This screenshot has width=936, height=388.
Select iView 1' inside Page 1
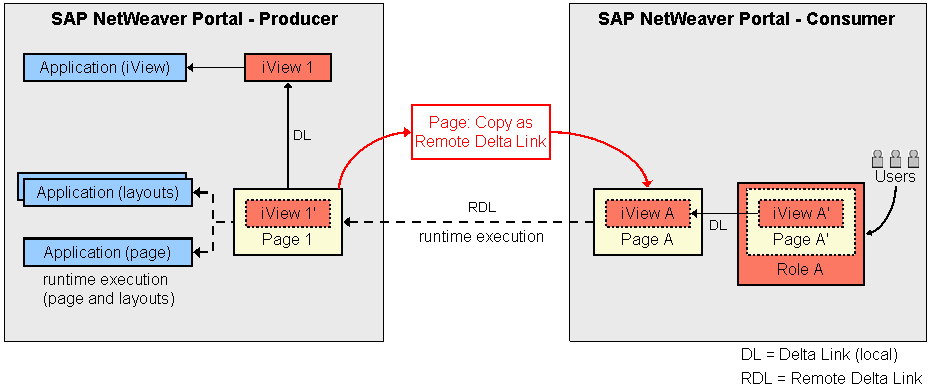[288, 214]
